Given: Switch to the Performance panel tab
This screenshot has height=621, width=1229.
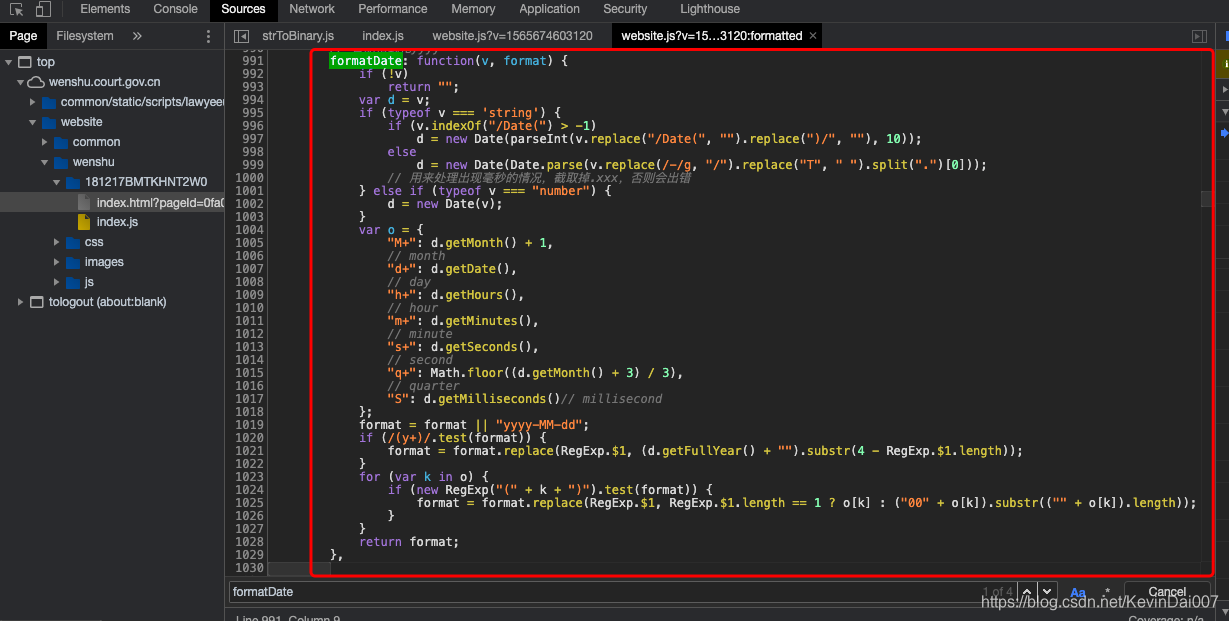Looking at the screenshot, I should 393,9.
